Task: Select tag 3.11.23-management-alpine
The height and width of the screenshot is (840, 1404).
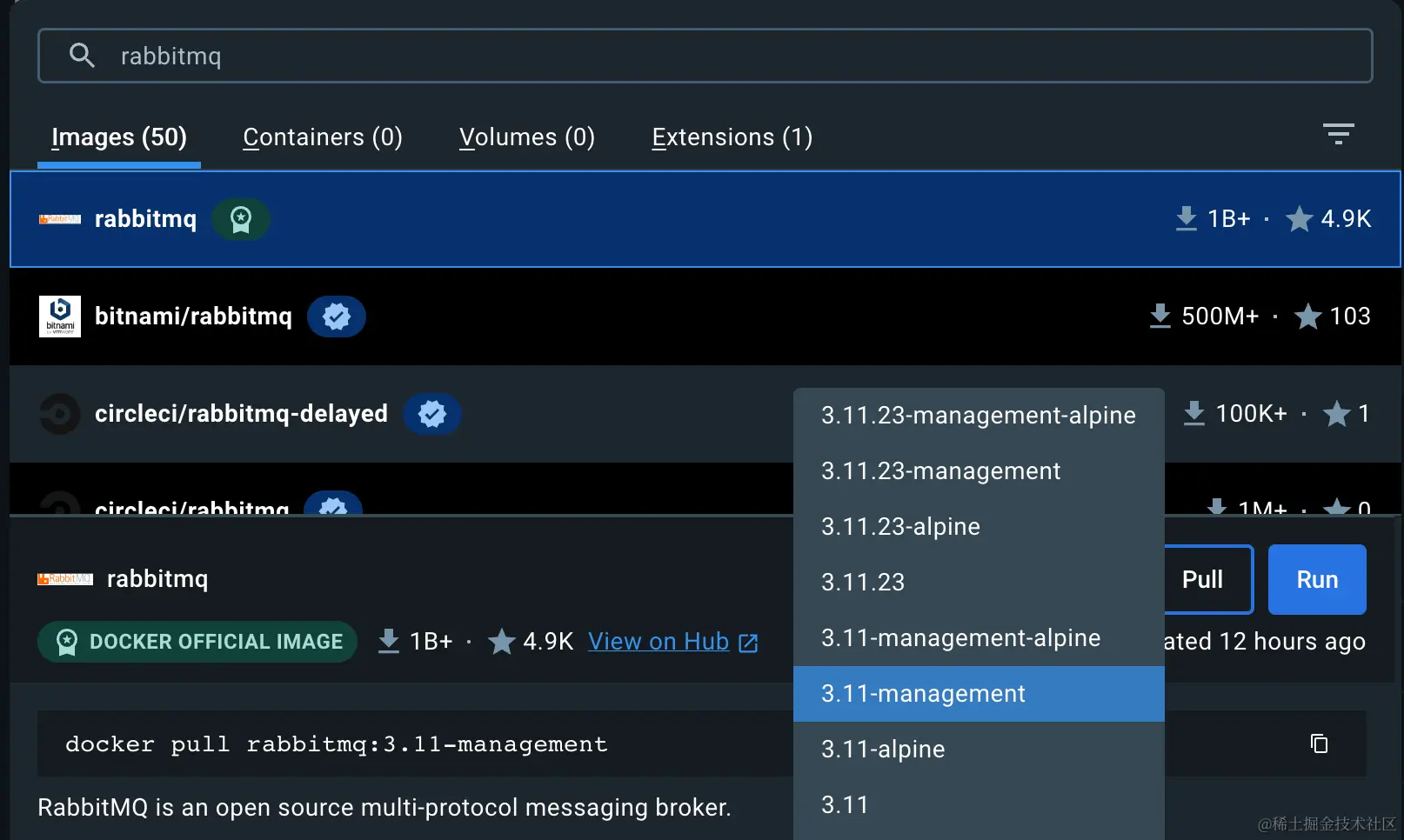Action: (x=979, y=416)
